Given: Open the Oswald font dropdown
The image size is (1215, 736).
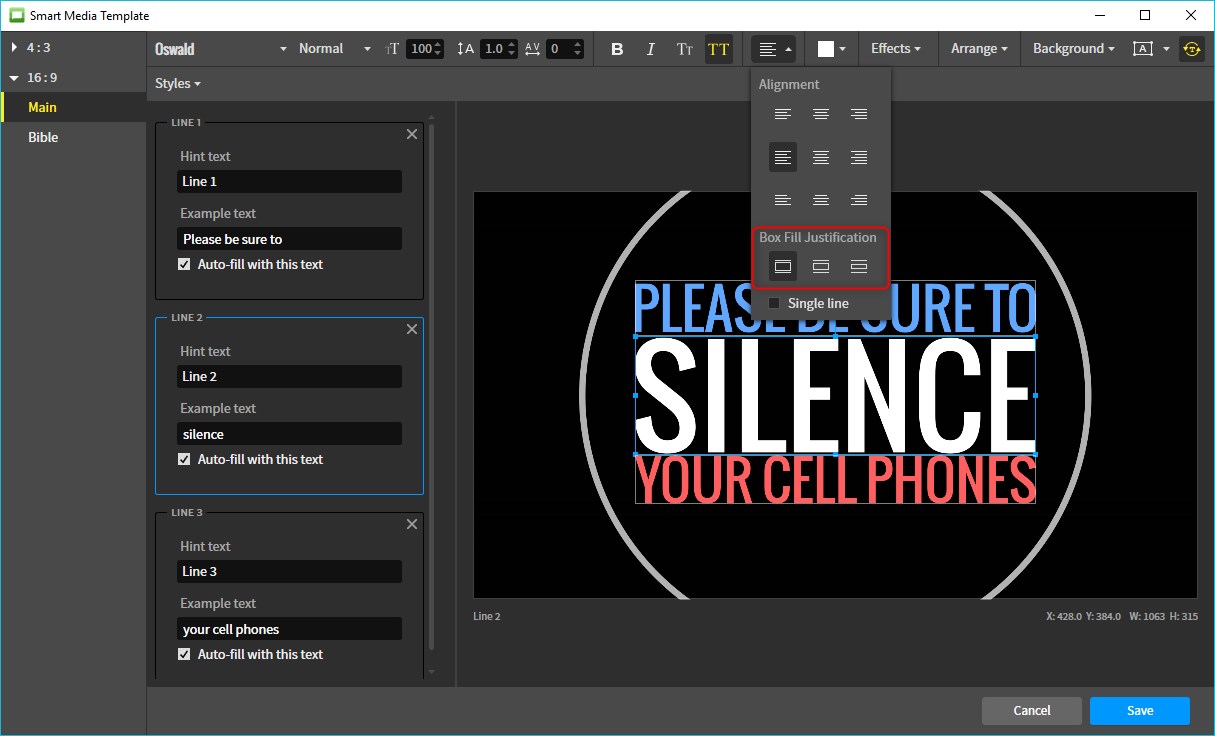Looking at the screenshot, I should click(220, 49).
